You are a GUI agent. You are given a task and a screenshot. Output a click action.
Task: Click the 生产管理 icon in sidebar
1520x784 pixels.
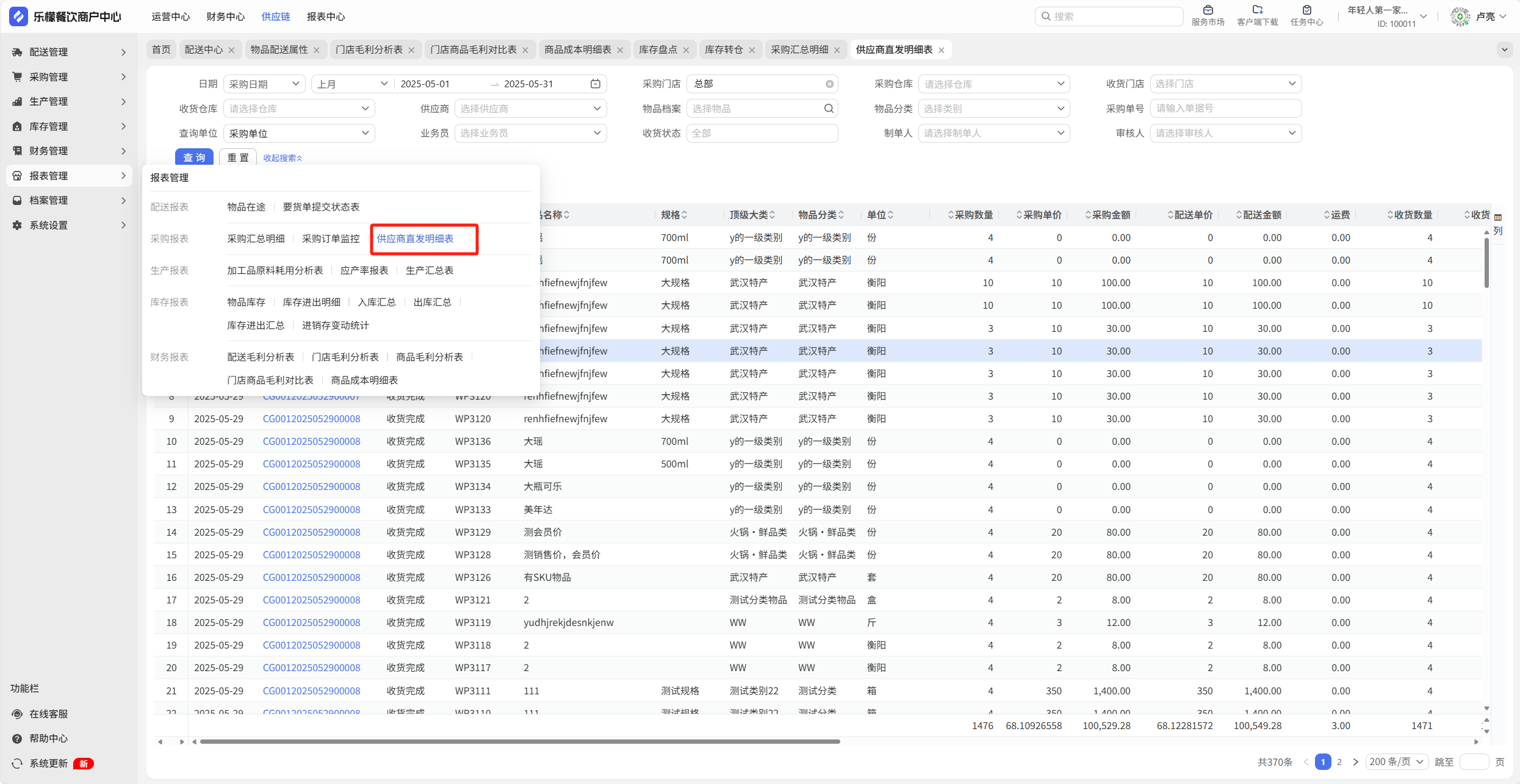click(x=17, y=102)
